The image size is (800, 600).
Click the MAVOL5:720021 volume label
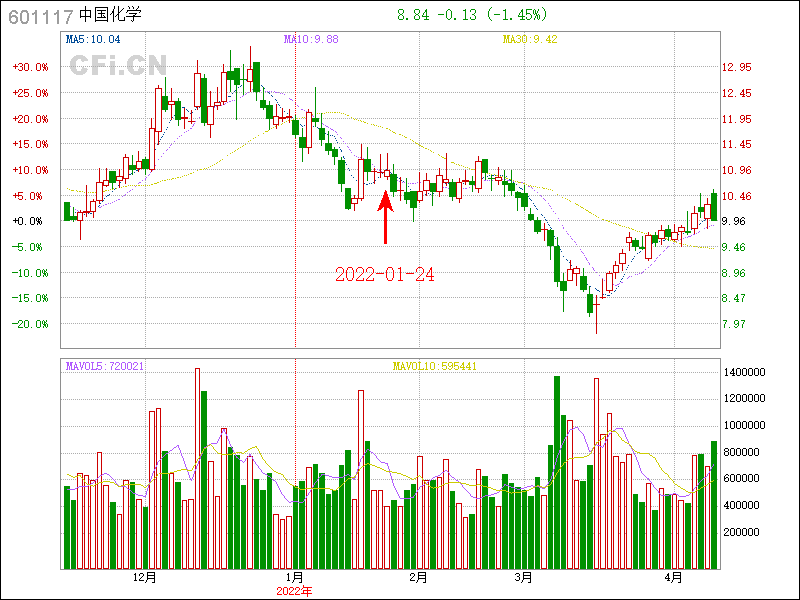click(x=105, y=366)
